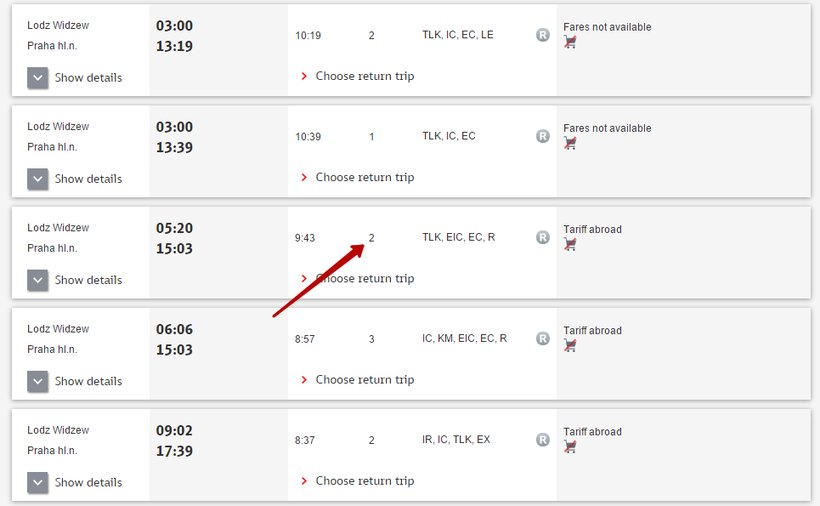The image size is (820, 506).
Task: Choose return trip for 09:02 departure
Action: (364, 480)
